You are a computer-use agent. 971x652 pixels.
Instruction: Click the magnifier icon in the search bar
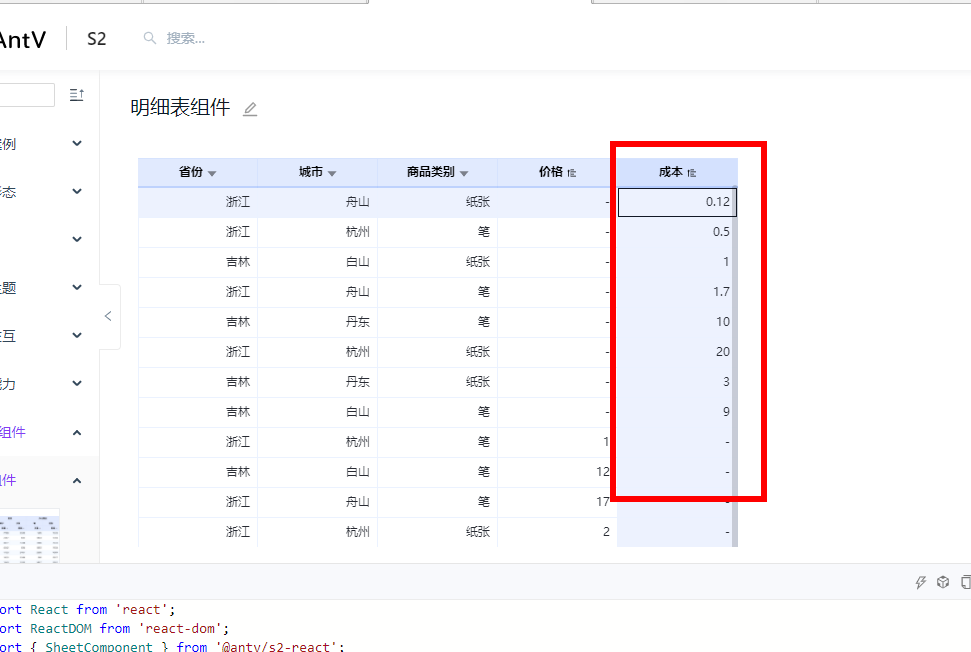click(x=149, y=39)
